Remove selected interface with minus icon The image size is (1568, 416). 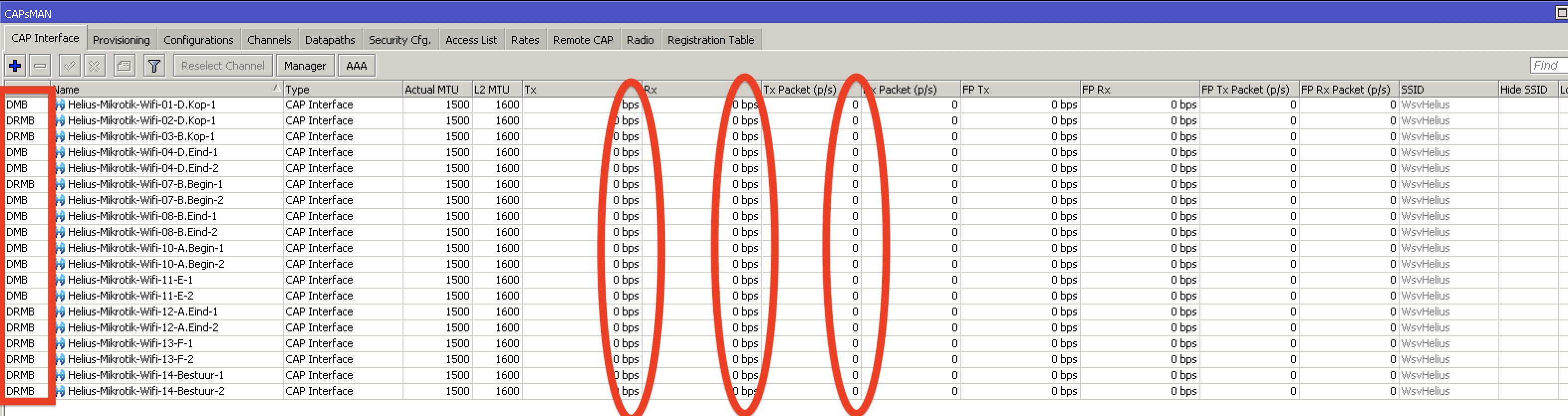[40, 66]
